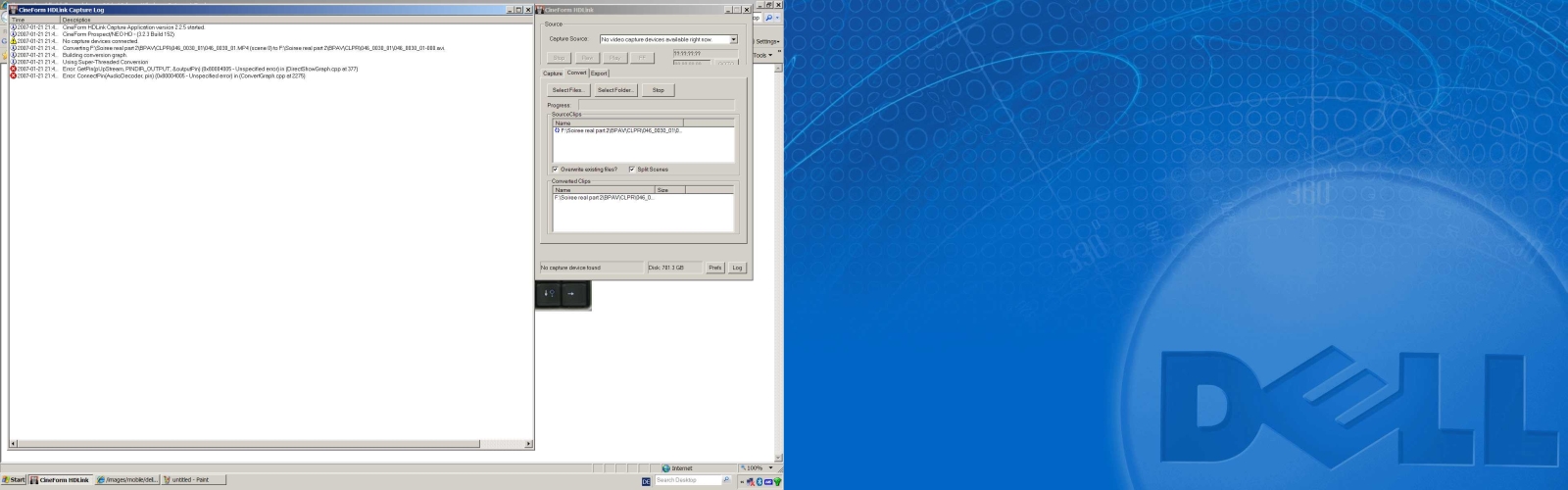Open the Prefs dialog
Image resolution: width=1568 pixels, height=490 pixels.
pyautogui.click(x=715, y=268)
